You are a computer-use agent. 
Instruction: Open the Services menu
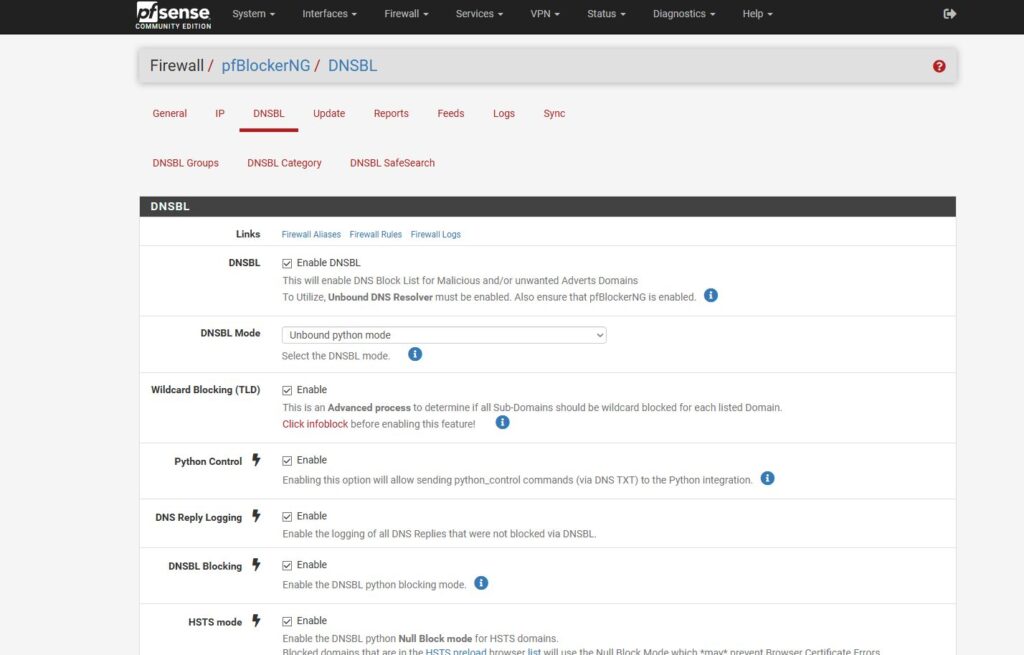(479, 14)
